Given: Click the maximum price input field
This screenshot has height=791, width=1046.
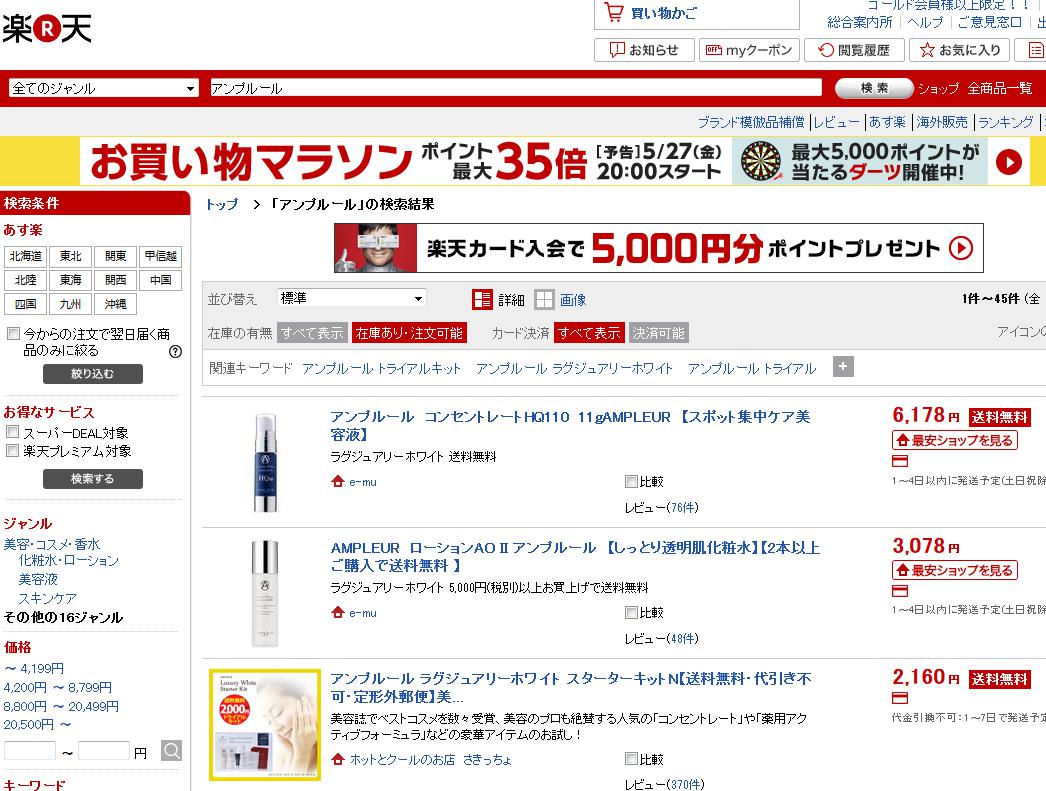Looking at the screenshot, I should pos(104,751).
